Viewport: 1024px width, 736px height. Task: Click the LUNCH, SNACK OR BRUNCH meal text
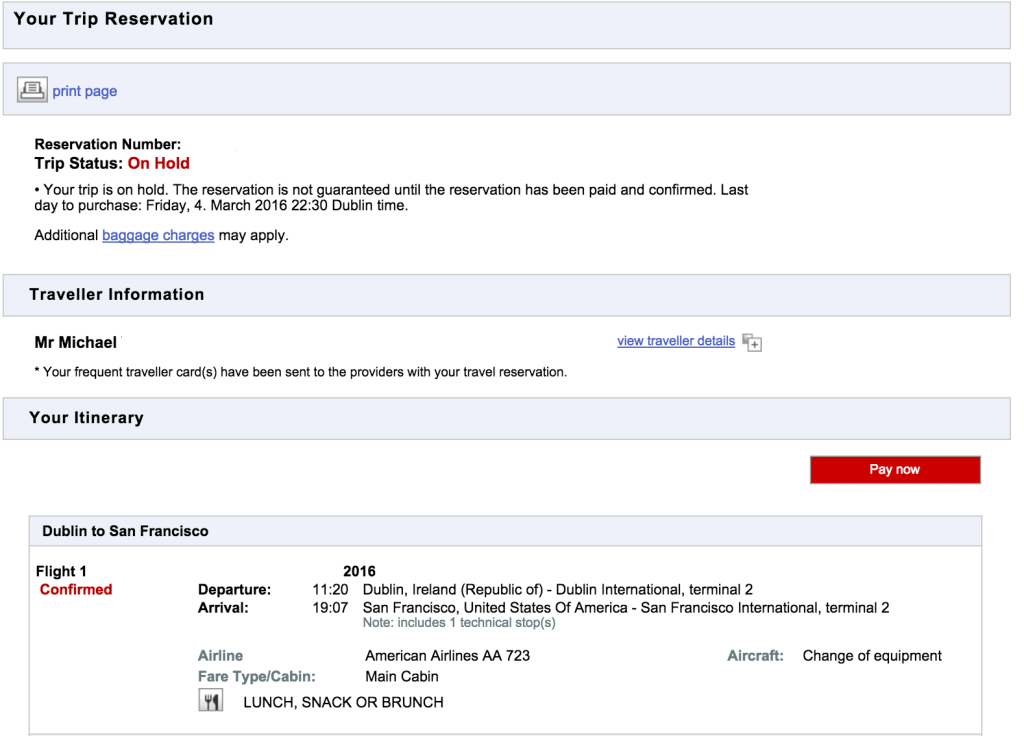[343, 702]
